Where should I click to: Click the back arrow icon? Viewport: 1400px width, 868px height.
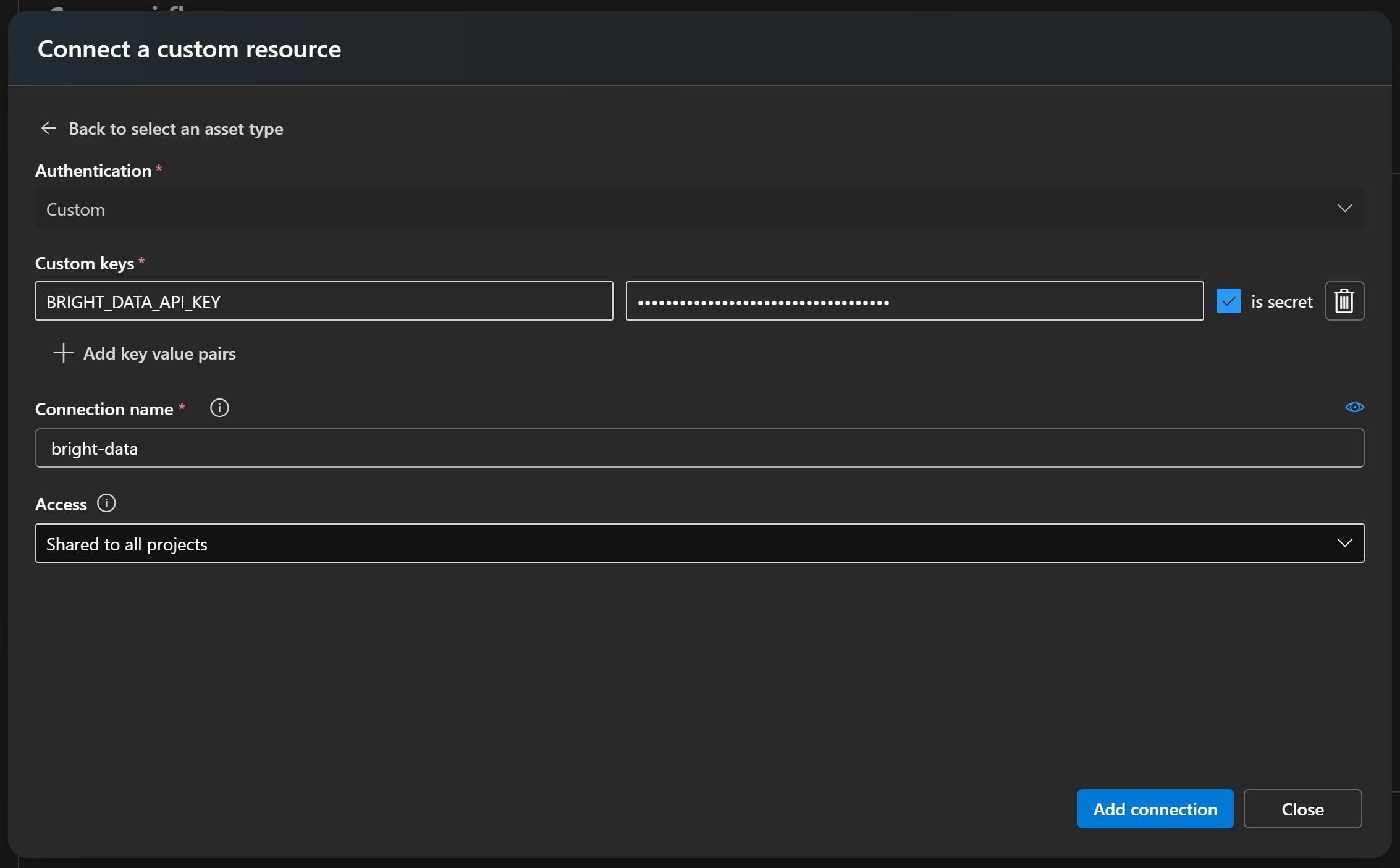point(48,128)
